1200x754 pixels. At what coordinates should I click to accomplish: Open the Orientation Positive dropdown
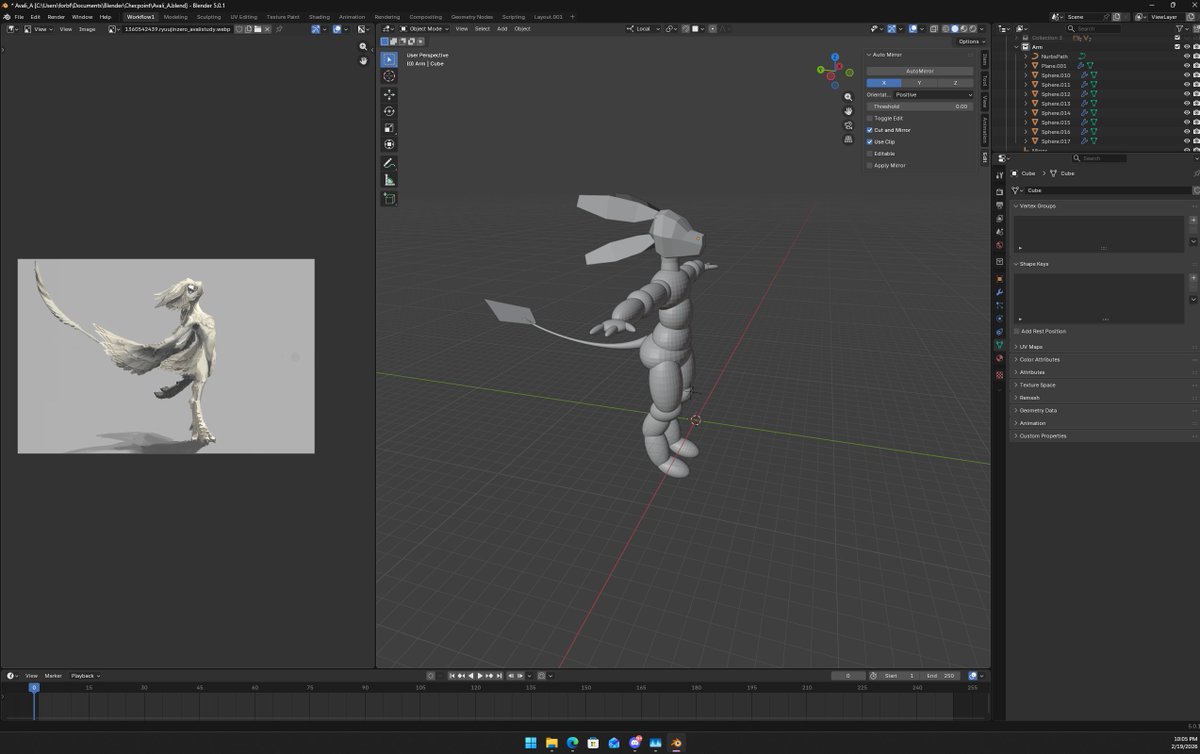[933, 94]
